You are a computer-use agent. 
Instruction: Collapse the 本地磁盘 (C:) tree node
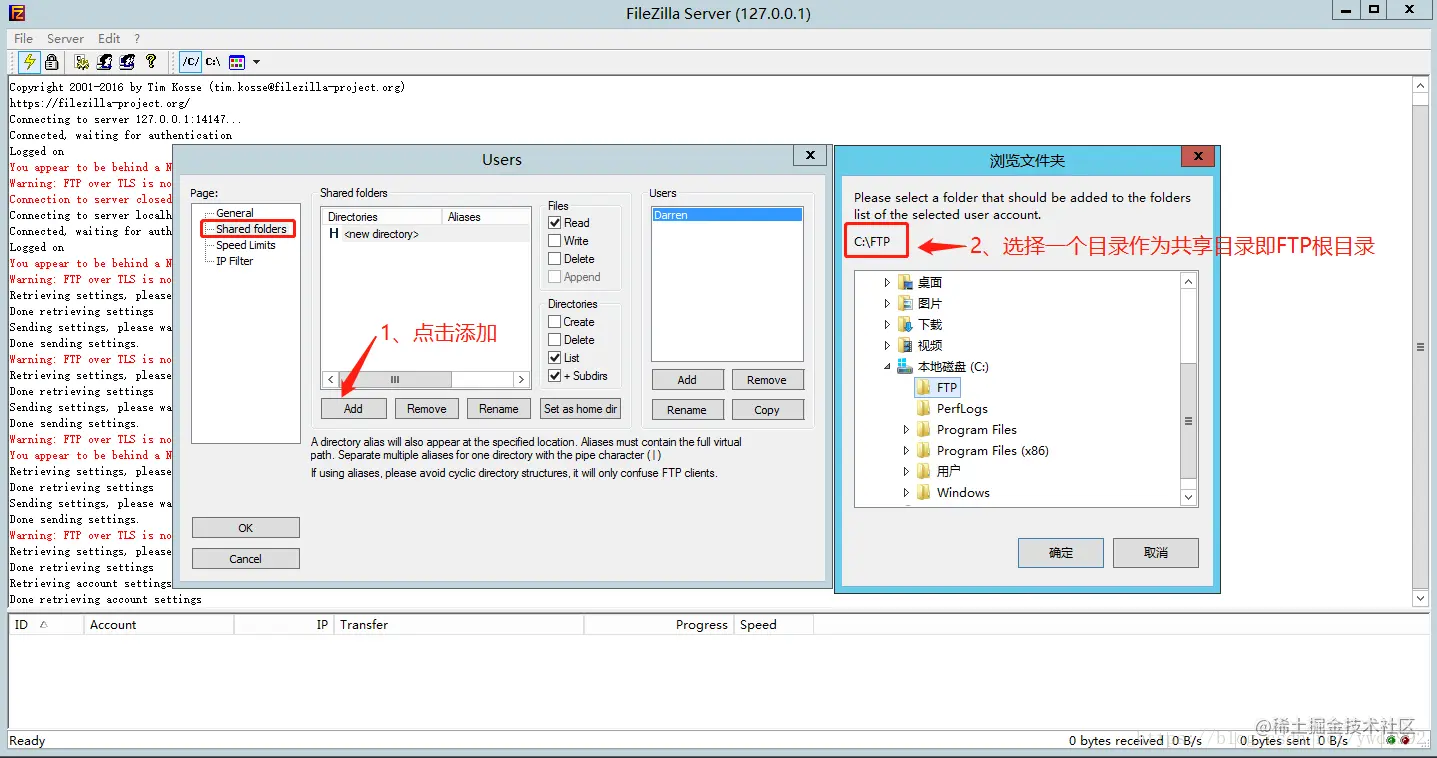click(887, 367)
